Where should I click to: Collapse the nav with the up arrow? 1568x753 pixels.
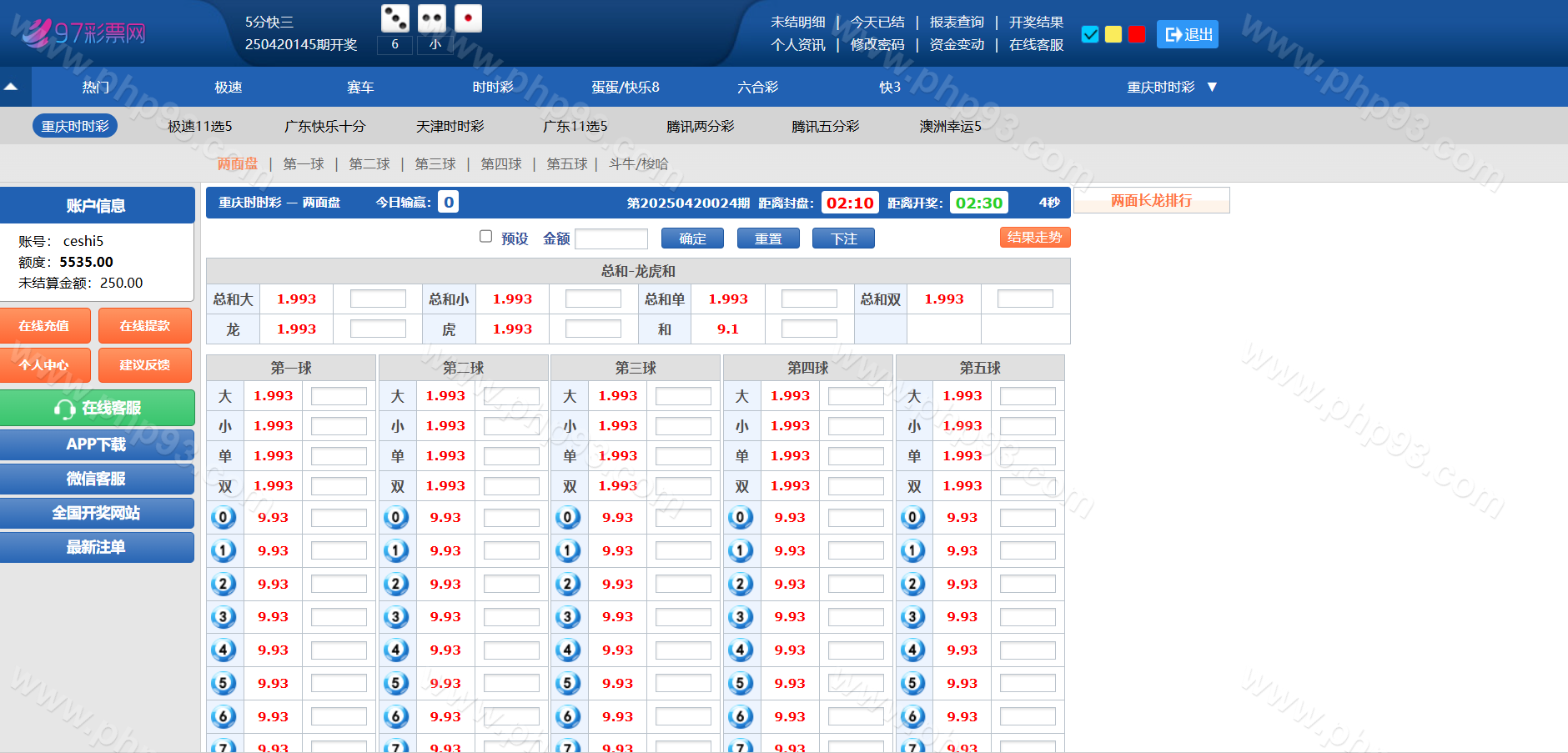(12, 87)
